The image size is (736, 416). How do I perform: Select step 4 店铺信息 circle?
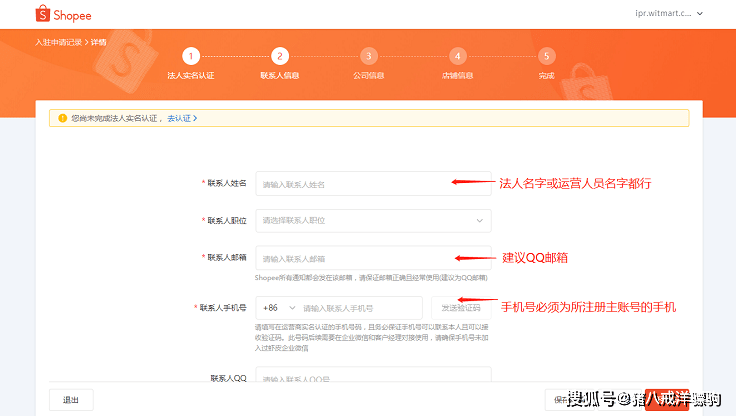[457, 56]
